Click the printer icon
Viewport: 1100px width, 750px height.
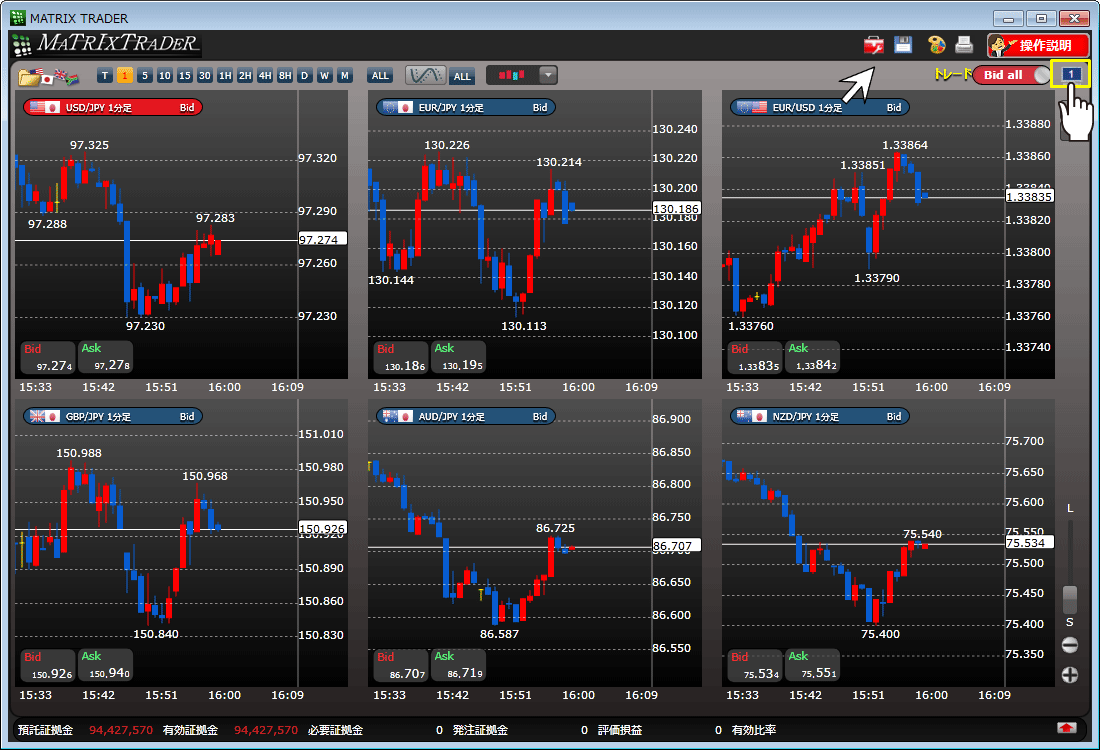click(965, 45)
